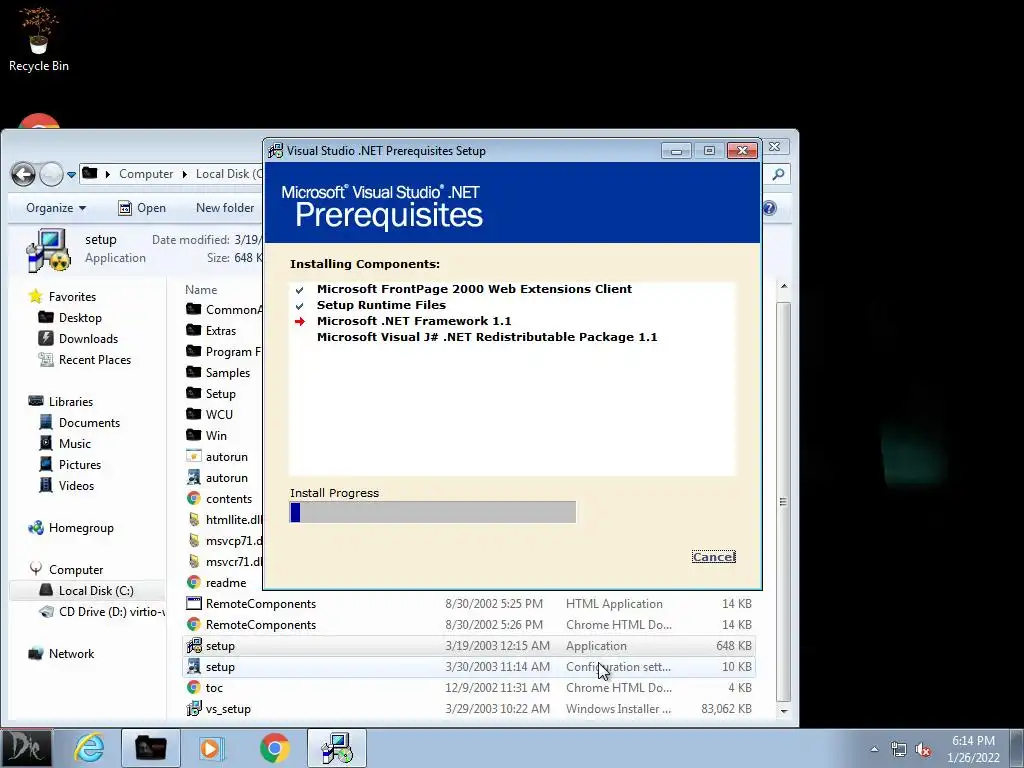1024x768 pixels.
Task: Click New folder in Explorer toolbar
Action: click(225, 208)
